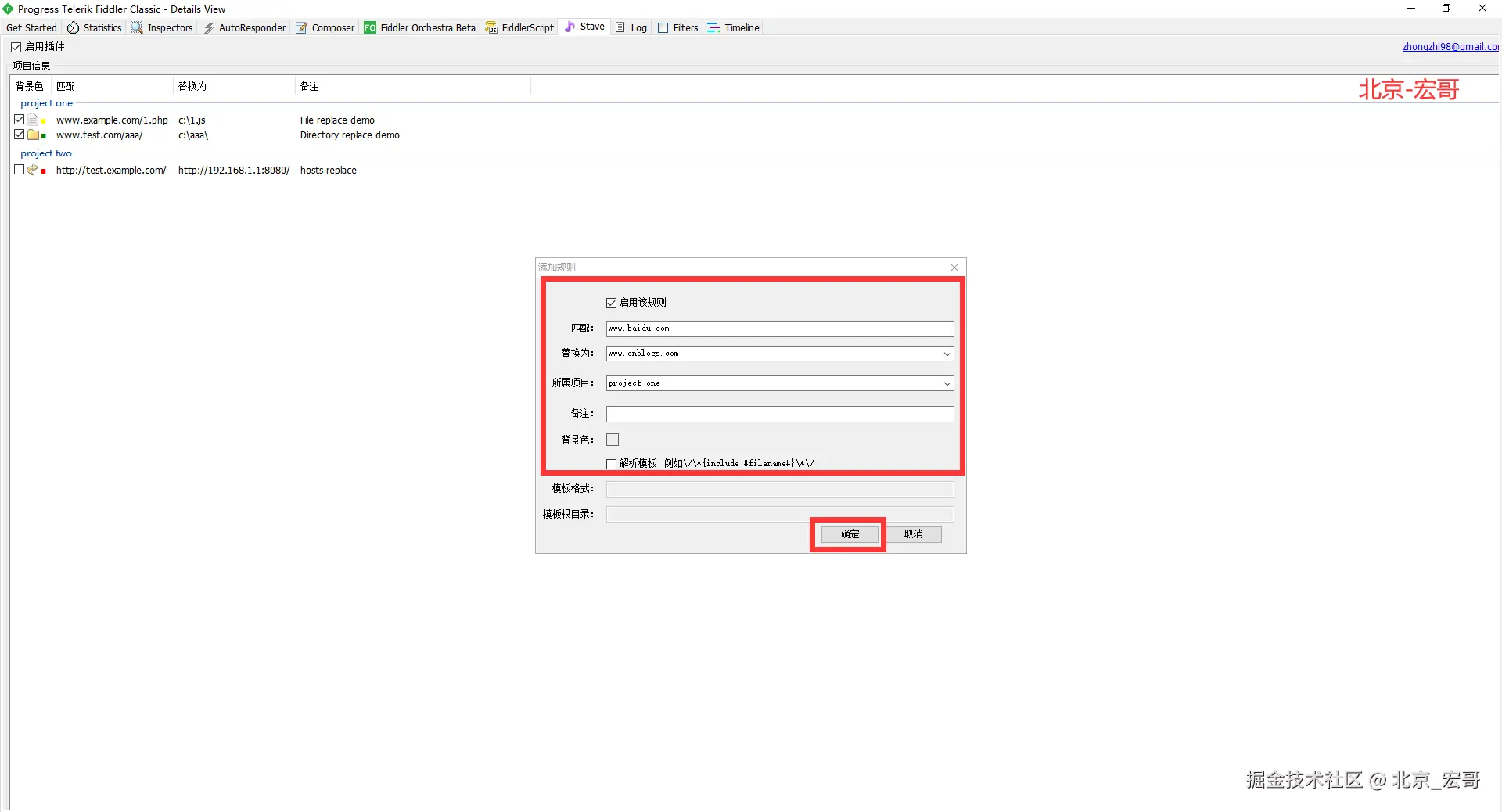The width and height of the screenshot is (1502, 812).
Task: Select the http://test.example.com/ rule text
Action: (111, 170)
